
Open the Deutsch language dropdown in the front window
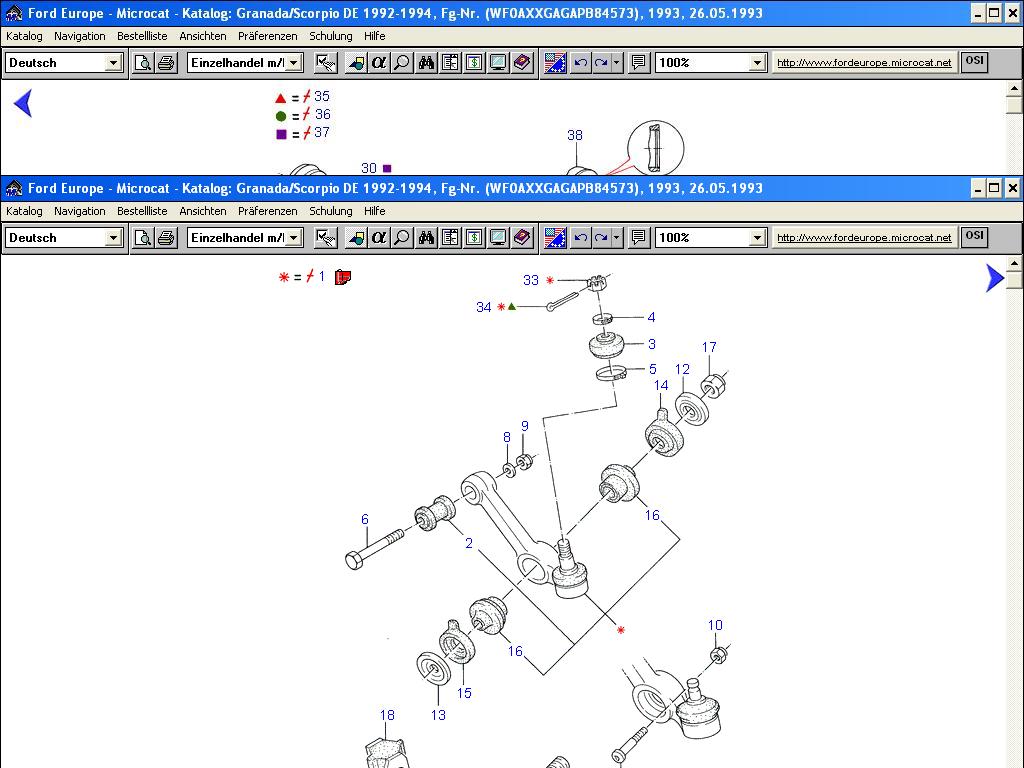[113, 238]
